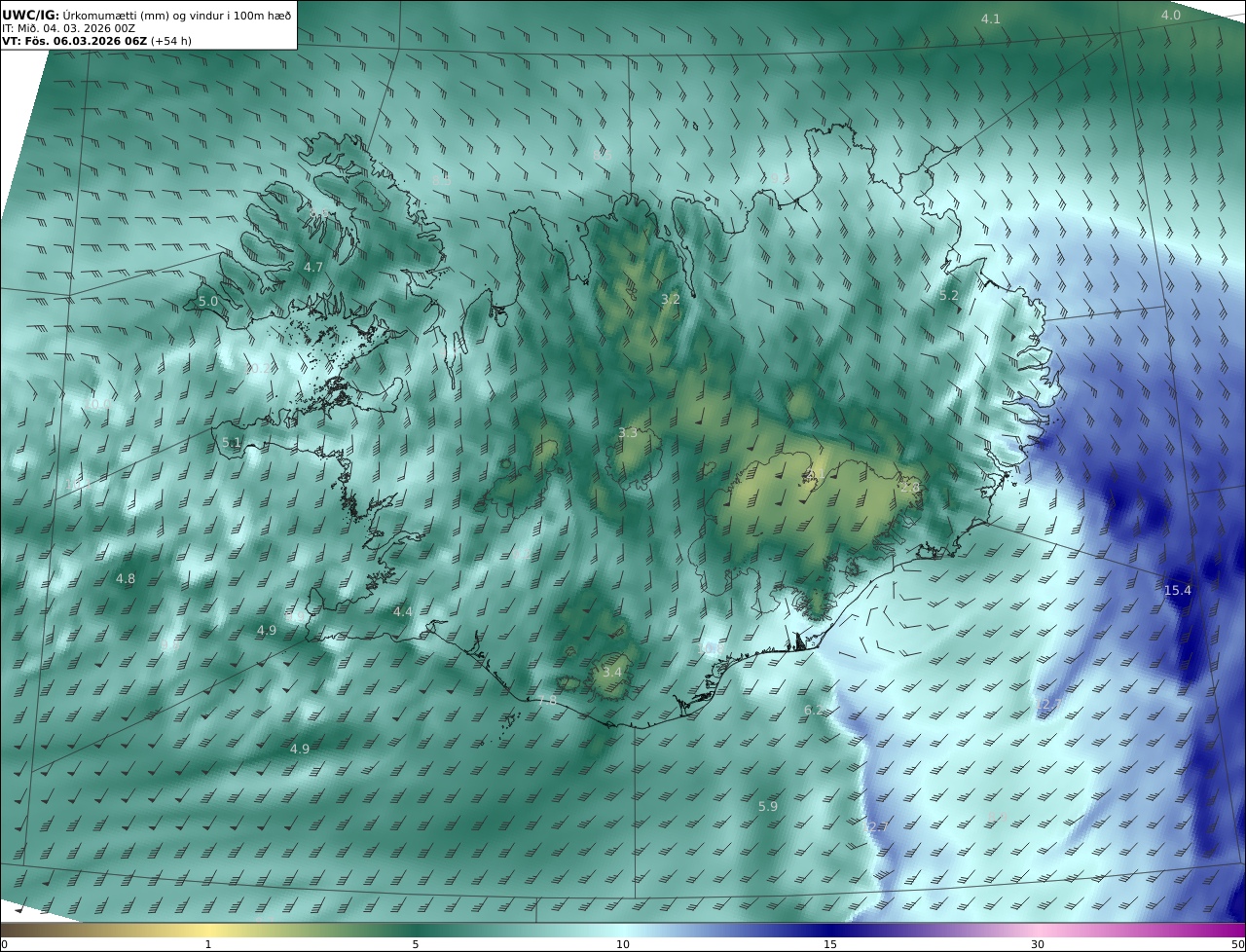Select the 3.2 value label on the map

pos(671,299)
